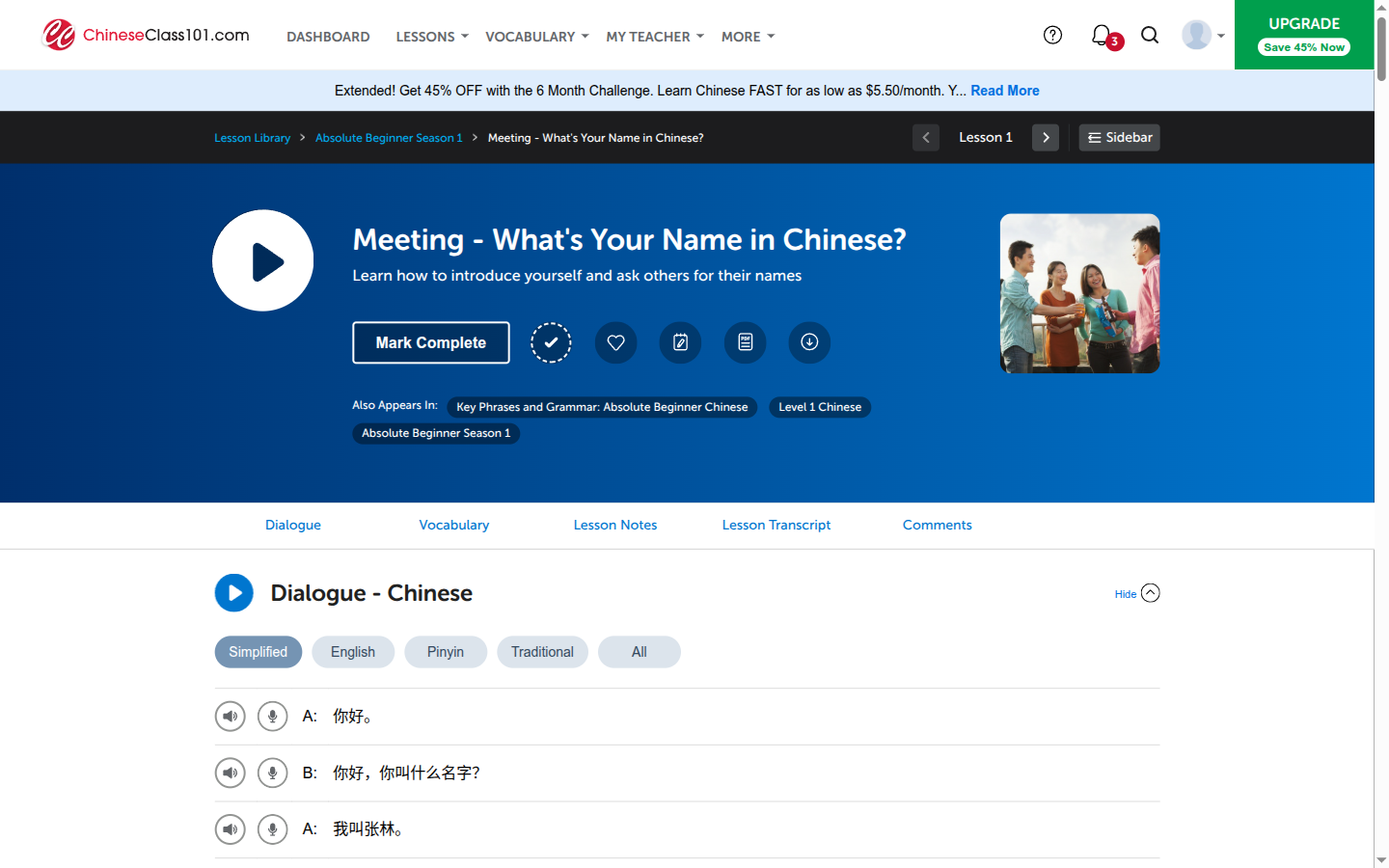Screen dimensions: 1389x868
Task: Go to the Dashboard menu item
Action: [x=328, y=37]
